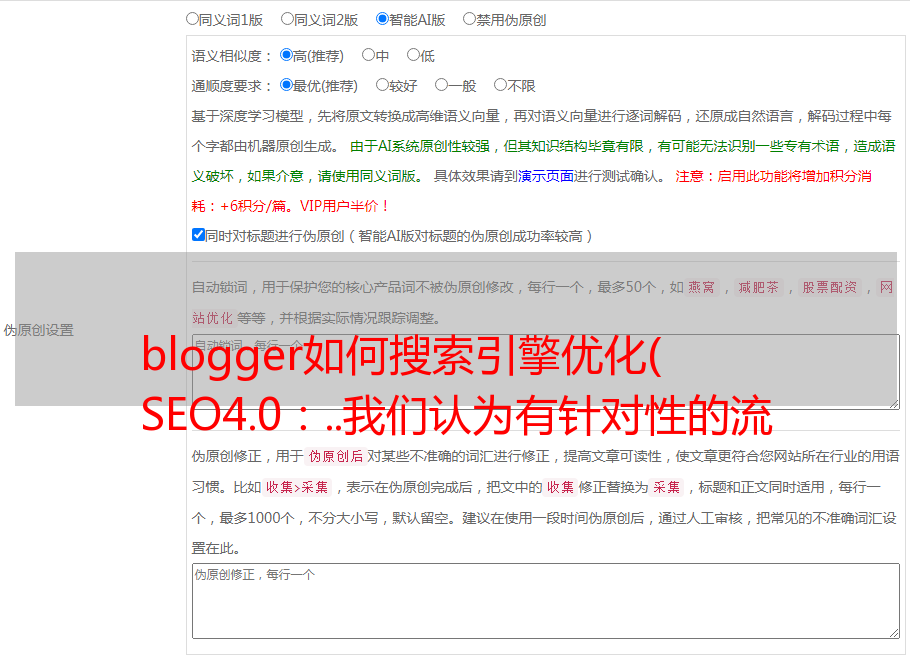Open the 演示页面 link

546,176
